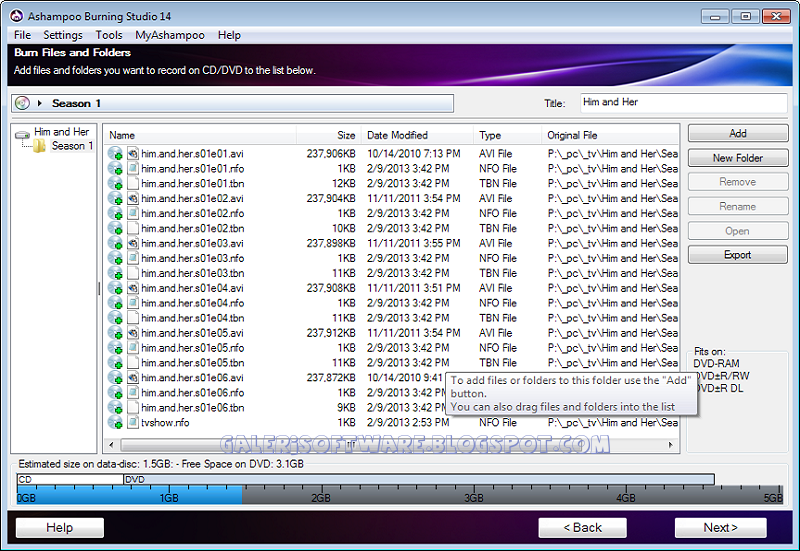Click the disc-add icon for him.and.her.s01e02.tbn

(115, 228)
